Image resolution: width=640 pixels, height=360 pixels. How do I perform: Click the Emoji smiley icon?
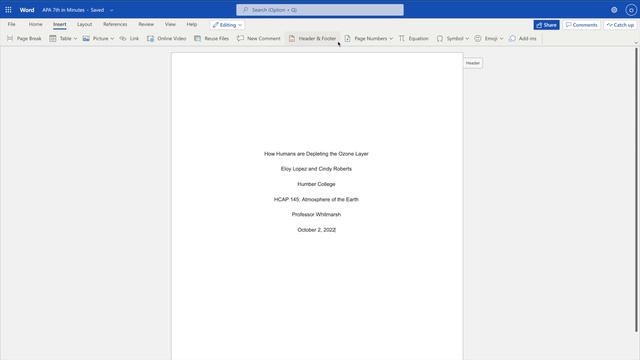point(478,38)
